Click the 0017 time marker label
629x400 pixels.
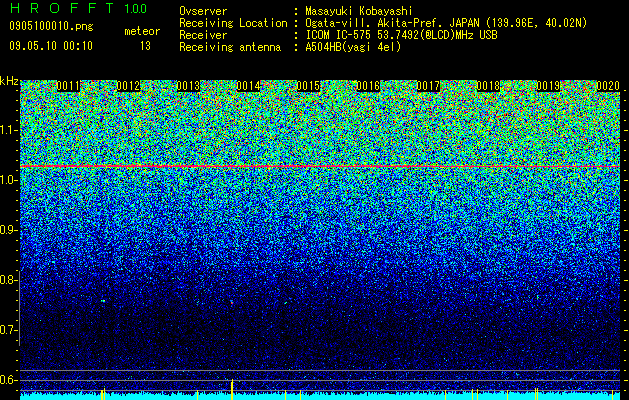point(428,86)
